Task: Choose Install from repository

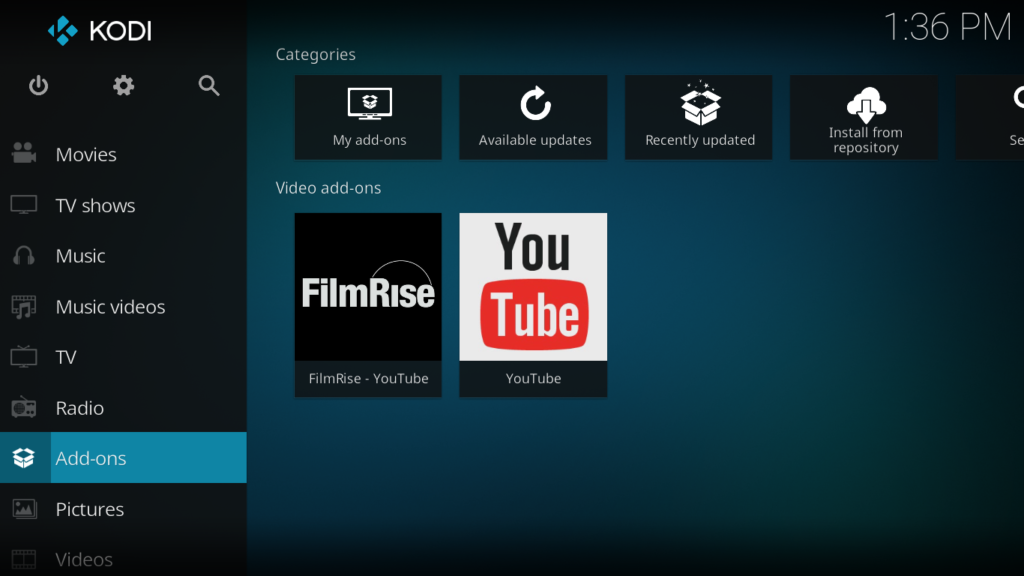Action: 864,118
